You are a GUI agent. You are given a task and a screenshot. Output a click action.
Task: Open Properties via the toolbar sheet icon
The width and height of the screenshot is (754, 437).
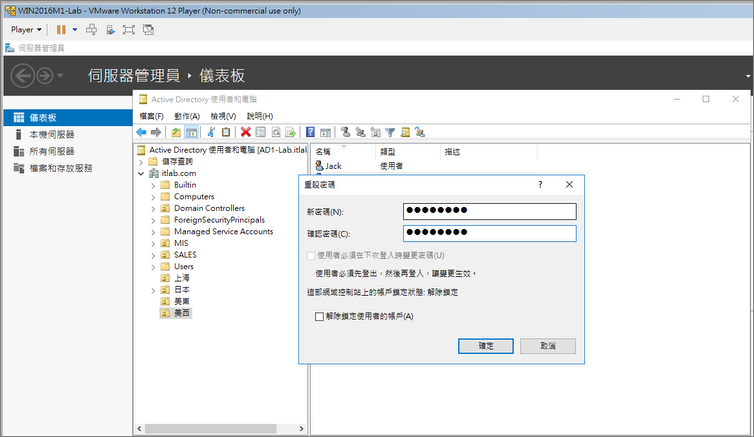261,132
